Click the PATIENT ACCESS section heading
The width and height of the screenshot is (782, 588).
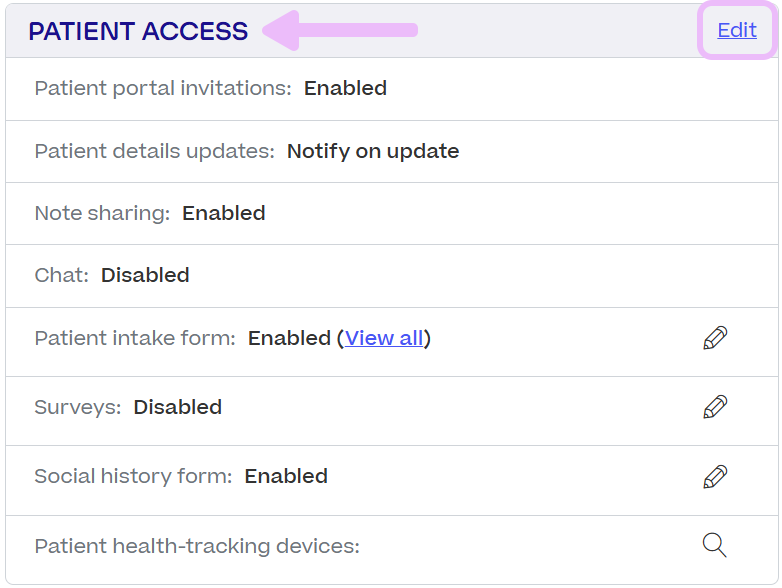[x=138, y=31]
